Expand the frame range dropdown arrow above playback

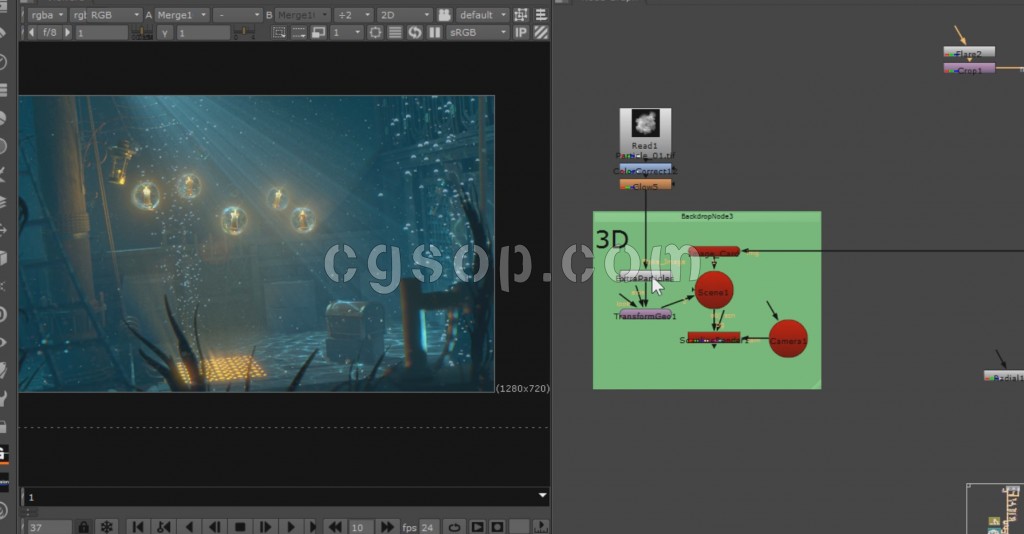[542, 495]
